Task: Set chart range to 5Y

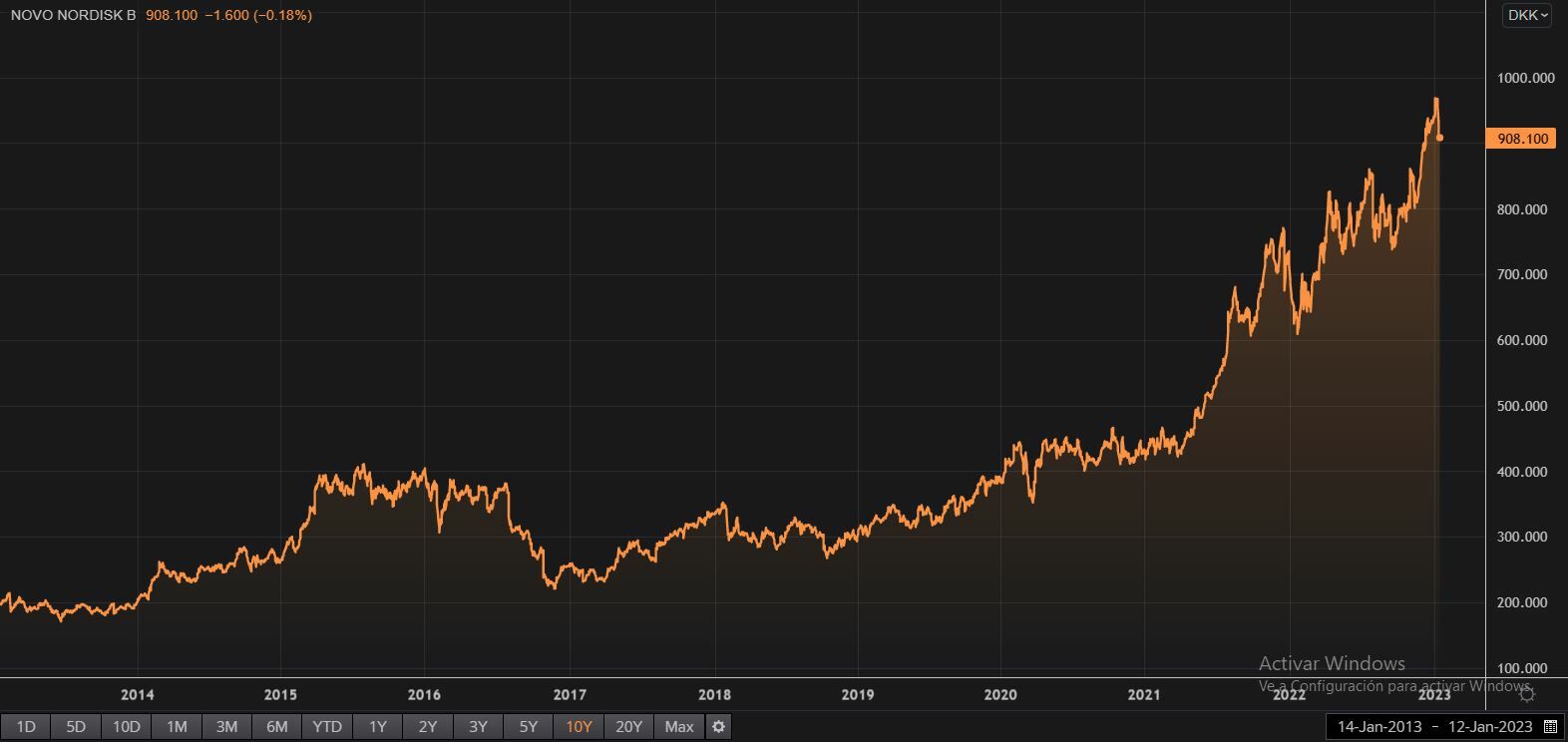Action: (529, 726)
